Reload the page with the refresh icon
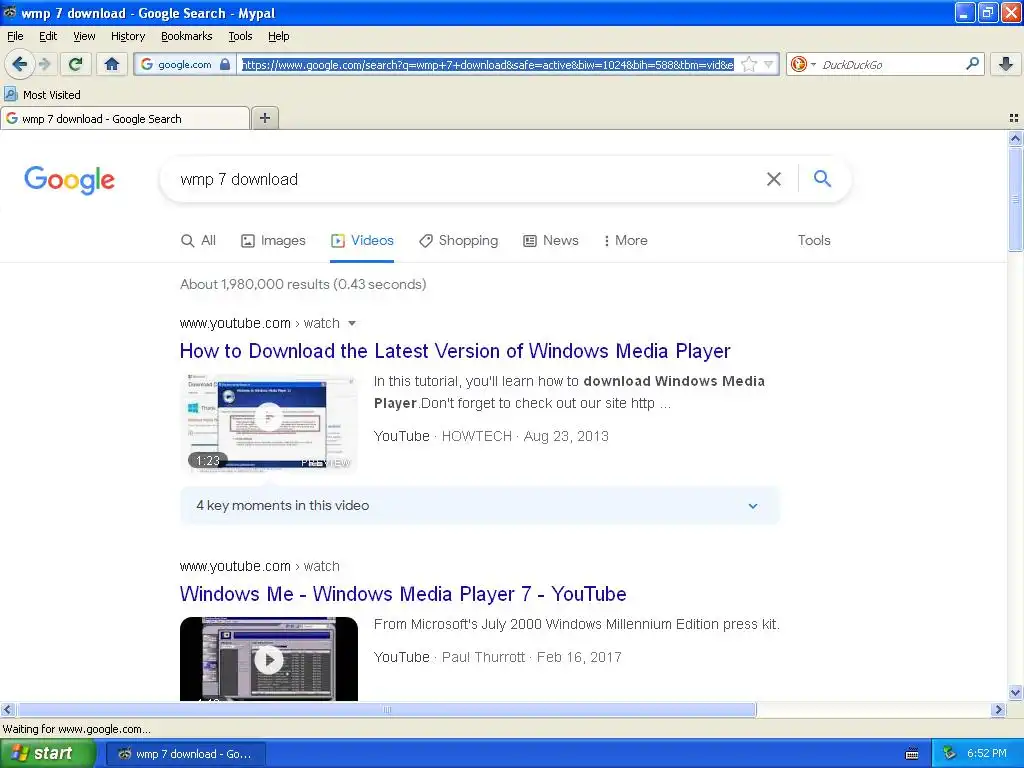Screen dimensions: 1024x768 [x=76, y=64]
